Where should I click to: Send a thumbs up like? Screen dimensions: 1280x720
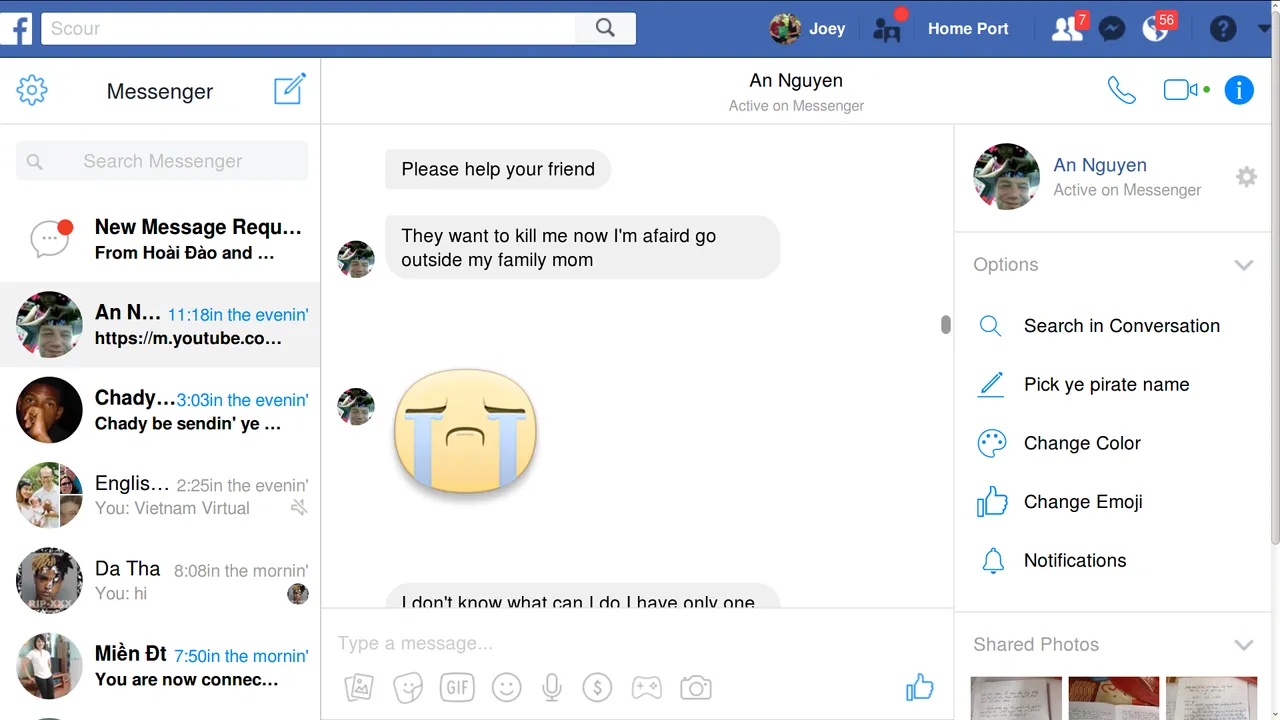tap(920, 687)
